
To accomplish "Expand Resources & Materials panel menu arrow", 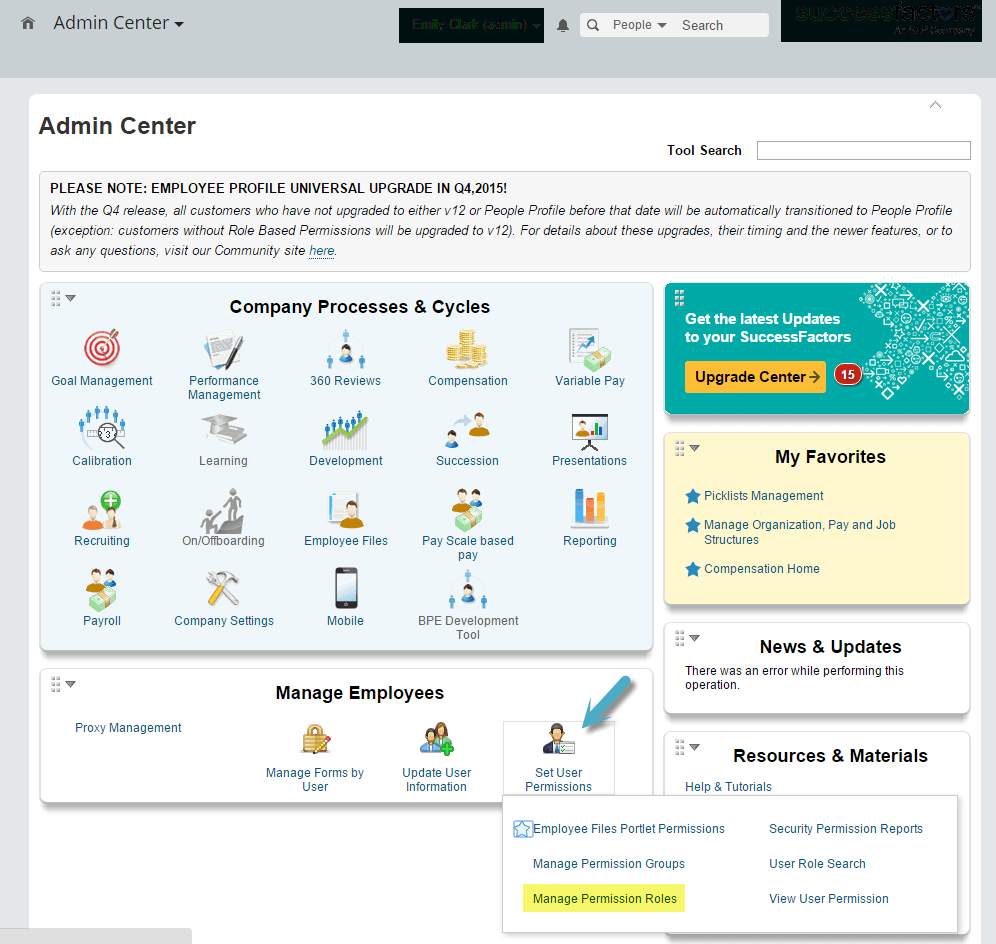I will (x=694, y=747).
